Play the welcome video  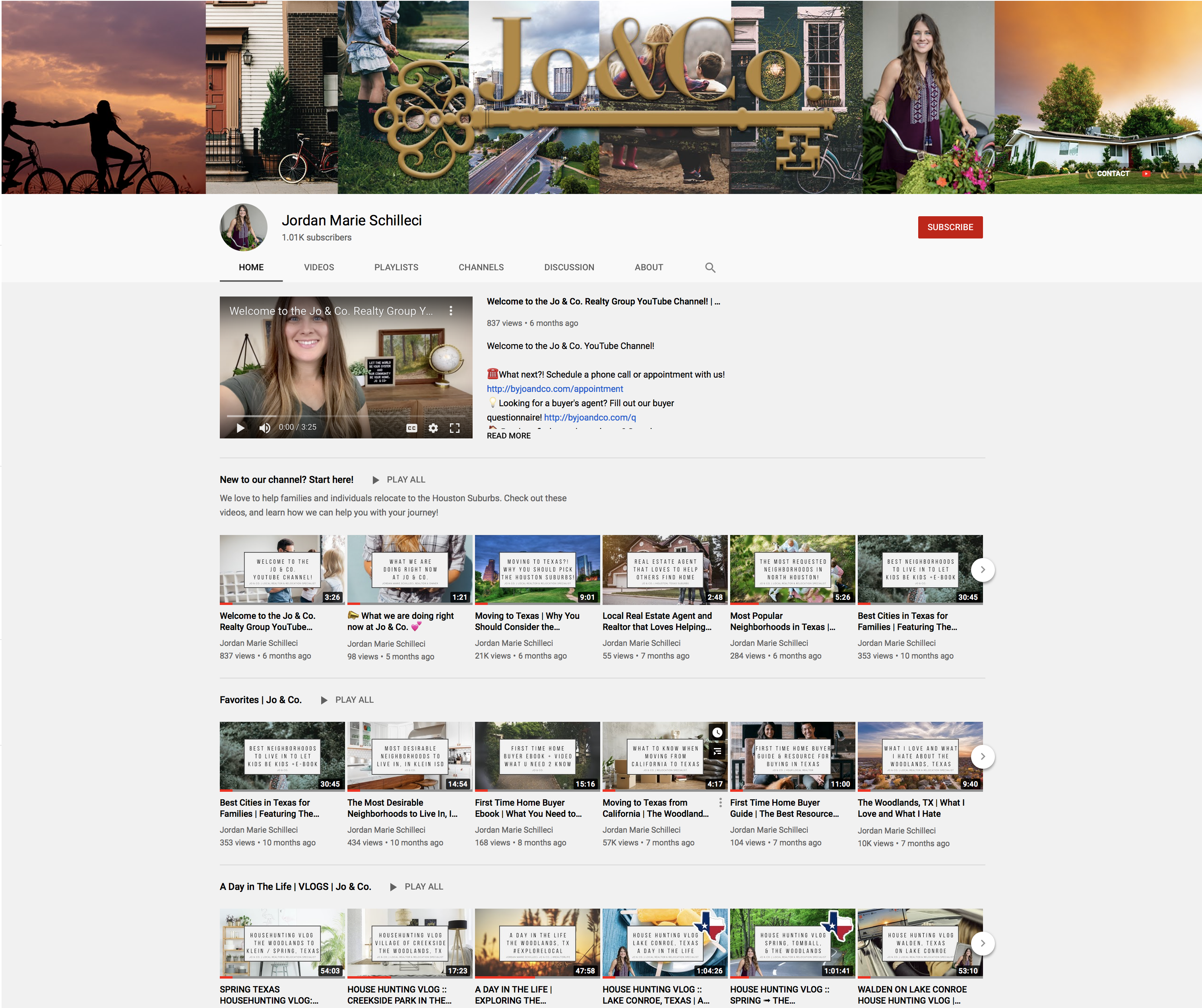coord(240,428)
